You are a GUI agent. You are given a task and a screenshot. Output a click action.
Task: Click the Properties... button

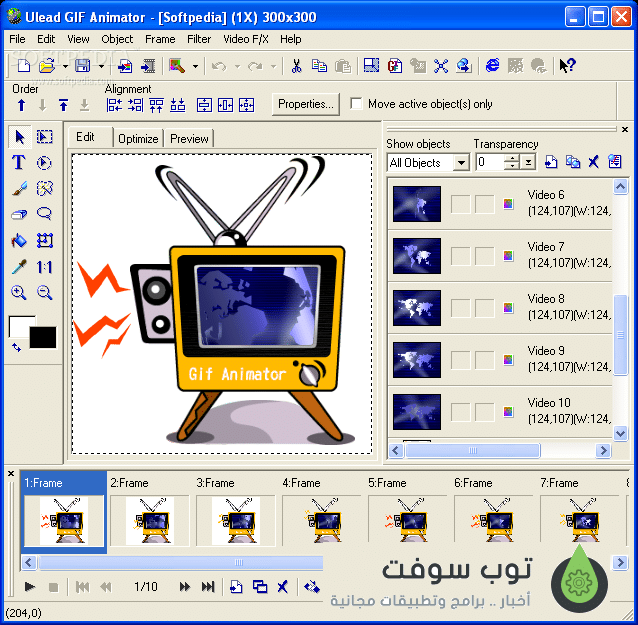[306, 104]
